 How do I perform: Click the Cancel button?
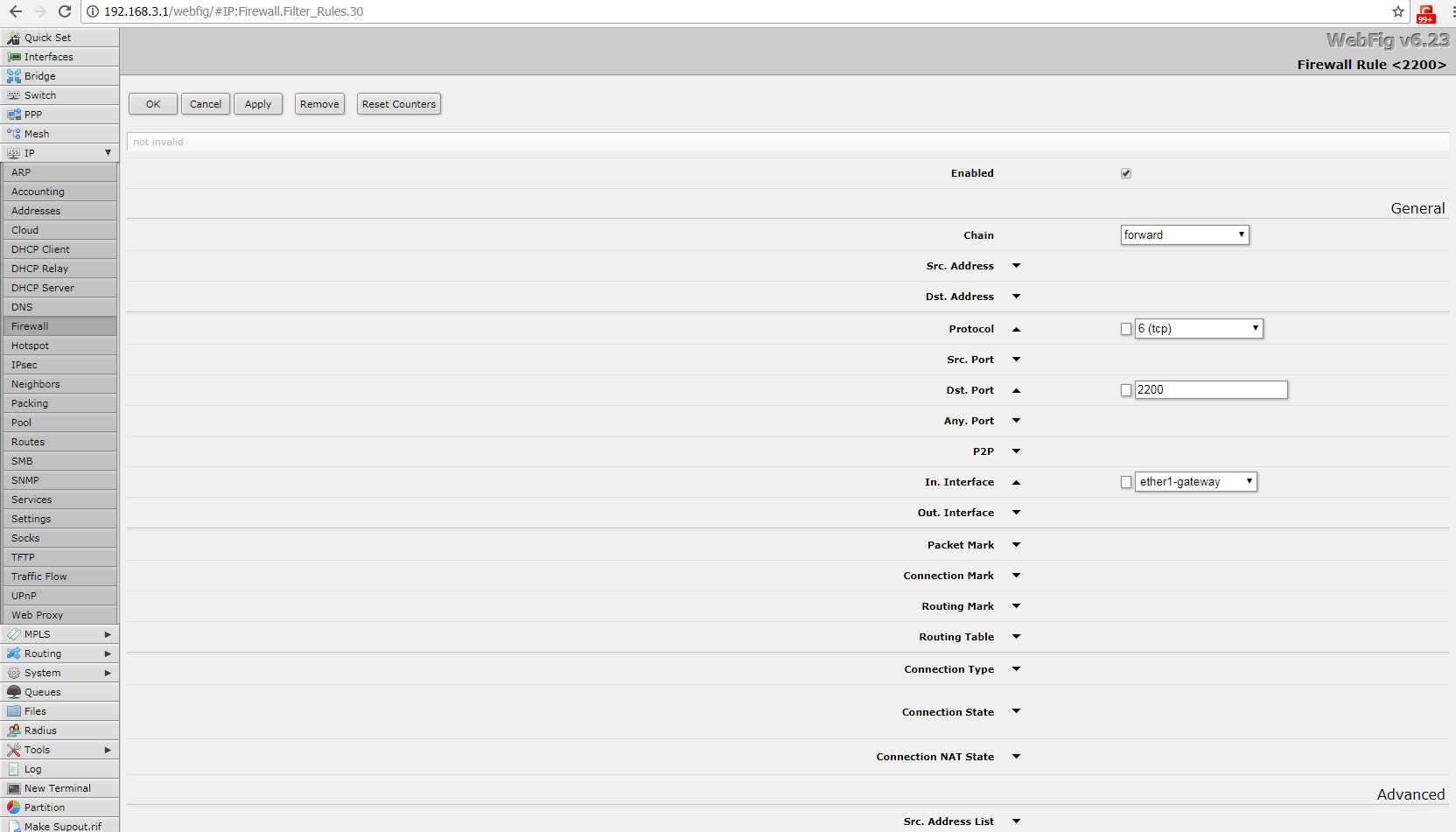coord(206,104)
